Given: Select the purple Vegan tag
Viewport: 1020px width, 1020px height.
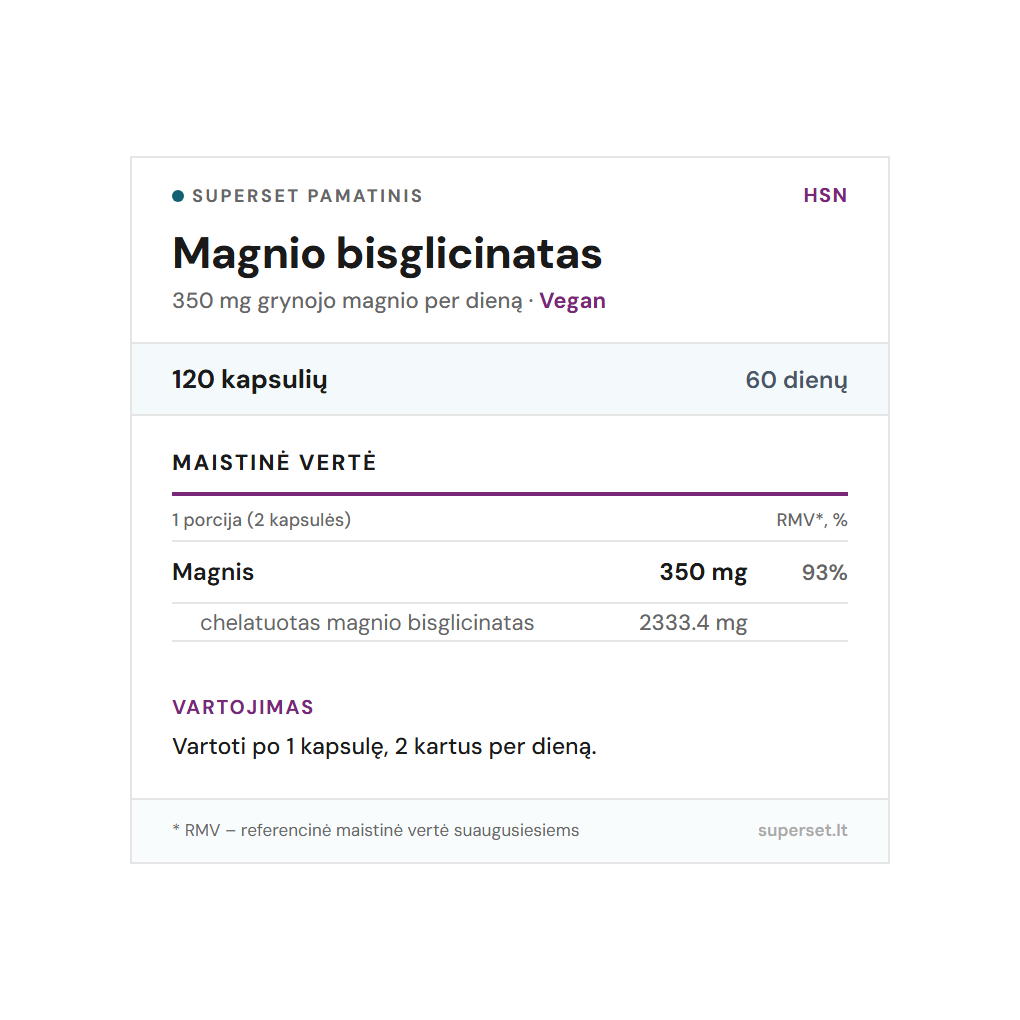Looking at the screenshot, I should 572,301.
